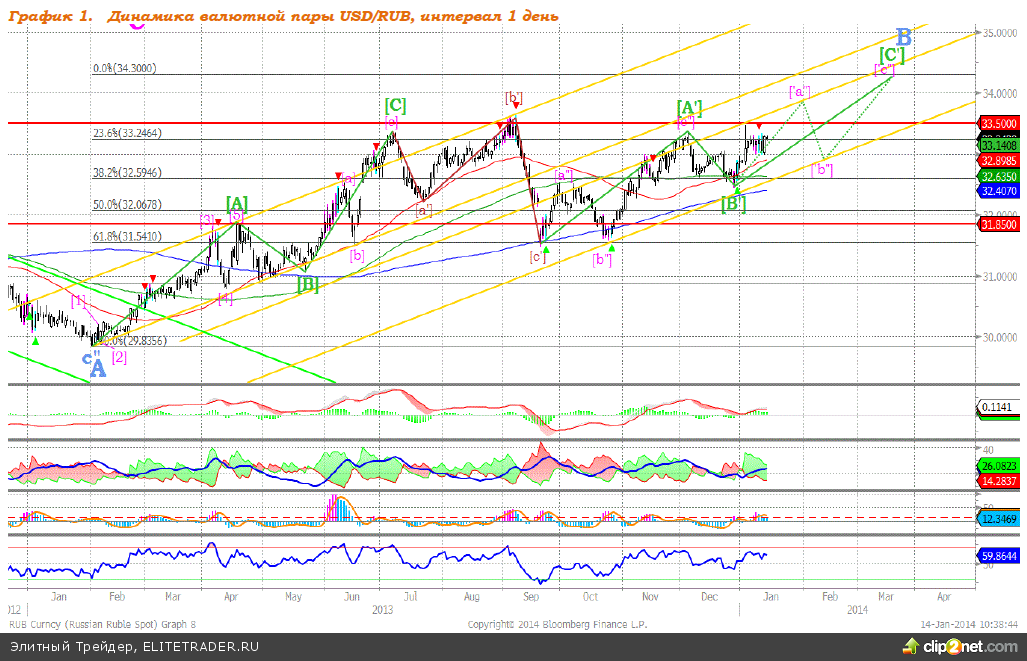Click the 32.4070 blue price tag
This screenshot has height=661, width=1027.
click(x=997, y=190)
